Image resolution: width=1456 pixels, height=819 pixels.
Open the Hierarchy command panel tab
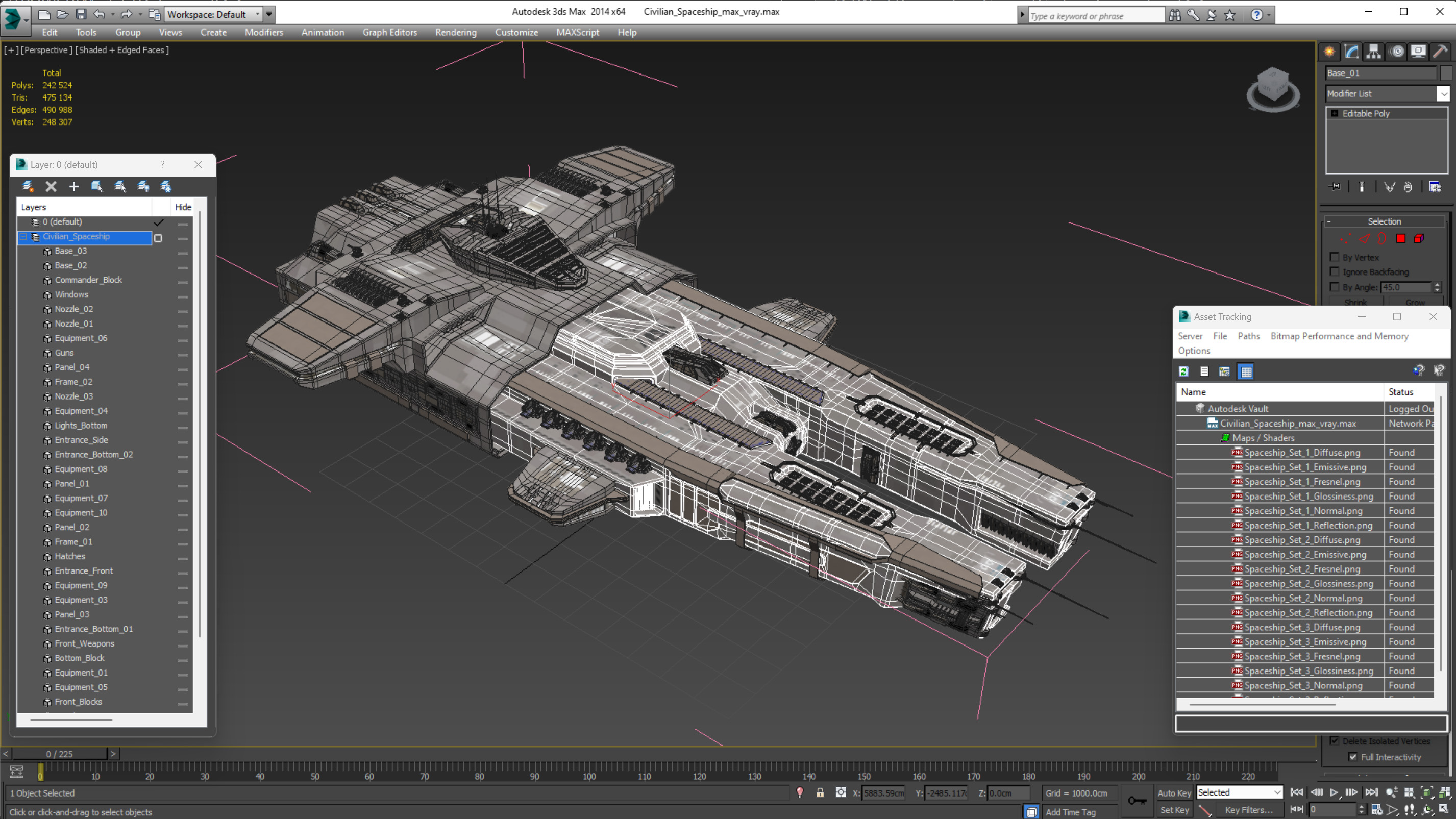click(x=1373, y=52)
